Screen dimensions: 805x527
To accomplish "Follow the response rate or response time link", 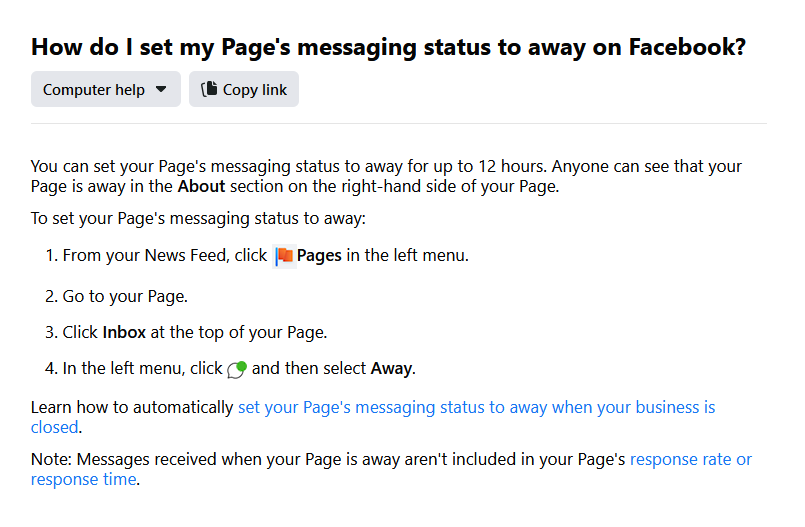I will 690,460.
